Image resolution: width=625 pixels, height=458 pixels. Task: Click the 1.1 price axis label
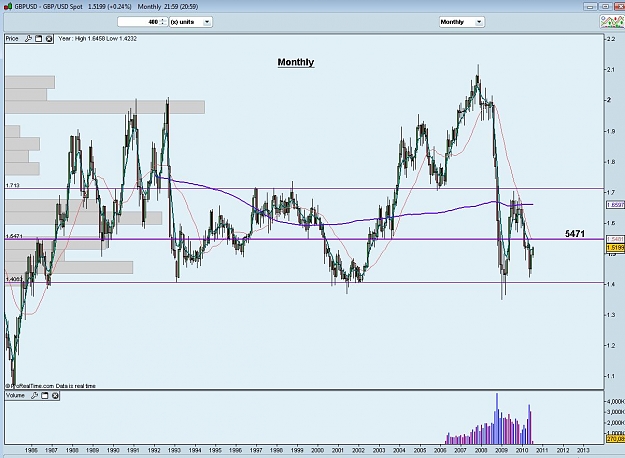[x=611, y=376]
